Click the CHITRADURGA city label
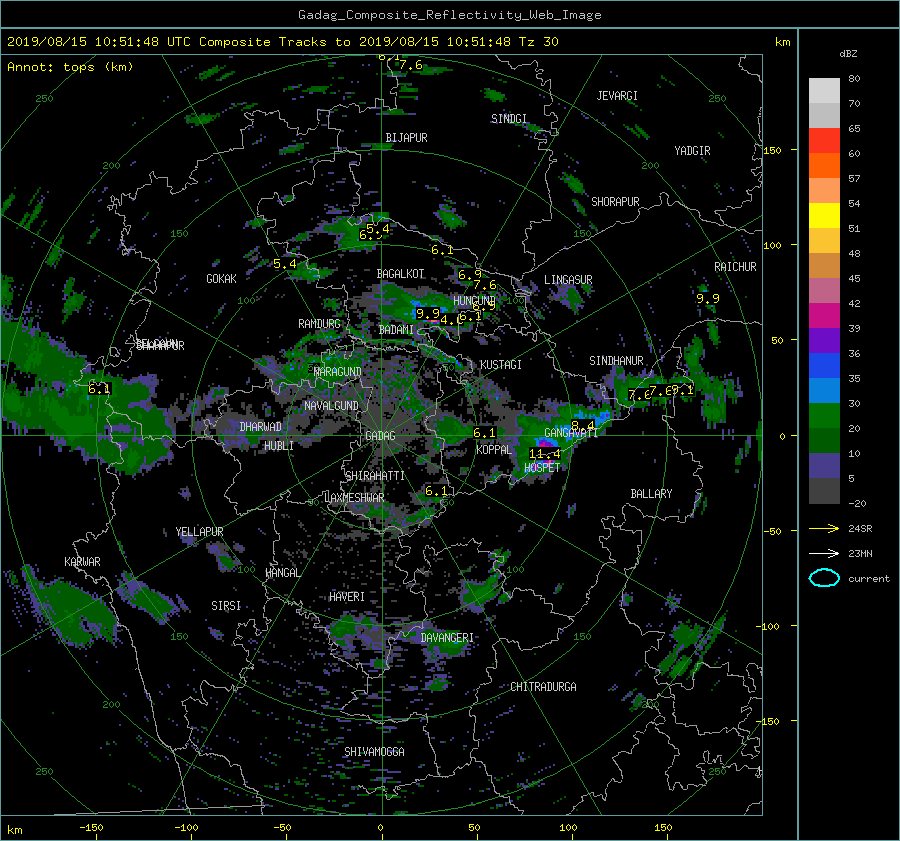 click(543, 687)
